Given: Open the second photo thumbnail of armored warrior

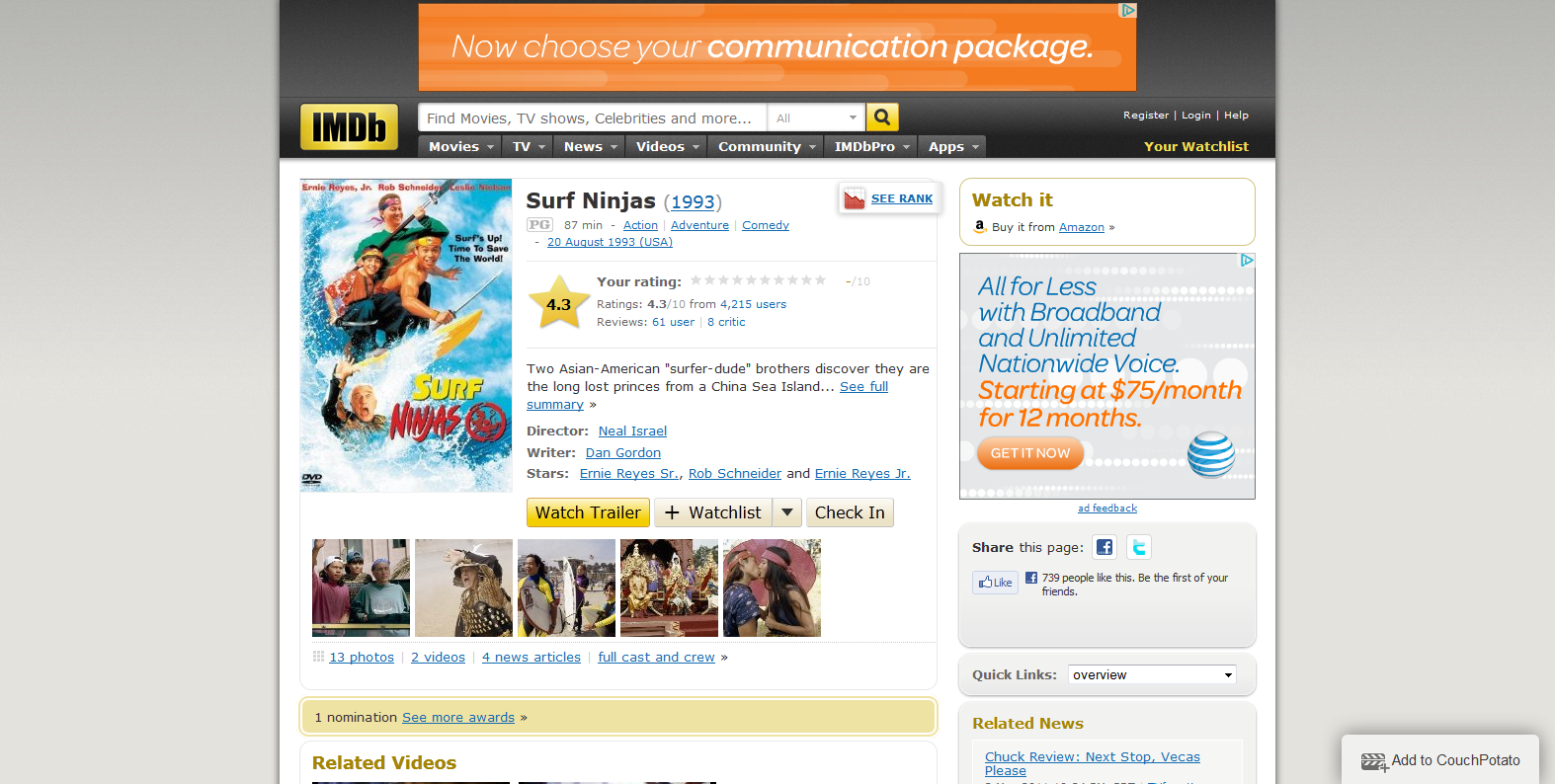Looking at the screenshot, I should [x=463, y=588].
